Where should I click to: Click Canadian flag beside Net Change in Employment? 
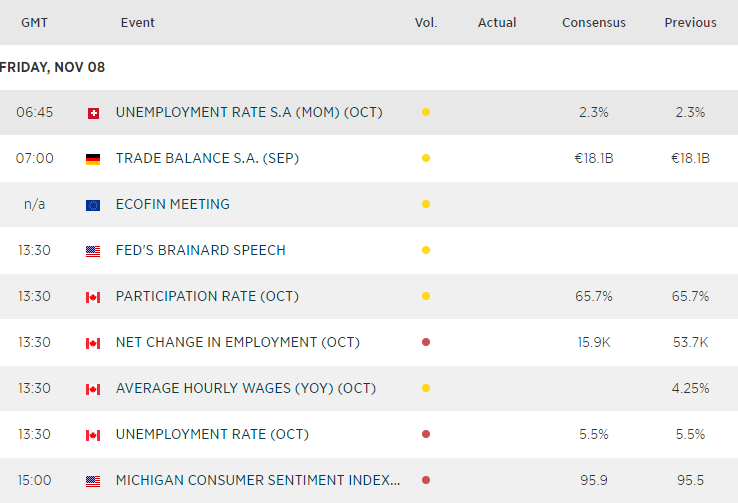click(93, 343)
